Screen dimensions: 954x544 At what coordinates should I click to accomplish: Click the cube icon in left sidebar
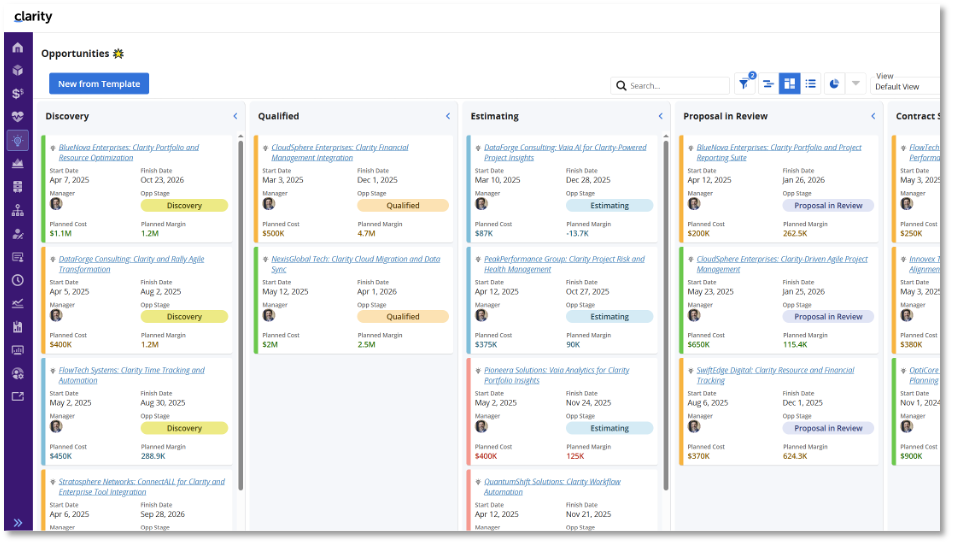pyautogui.click(x=17, y=70)
